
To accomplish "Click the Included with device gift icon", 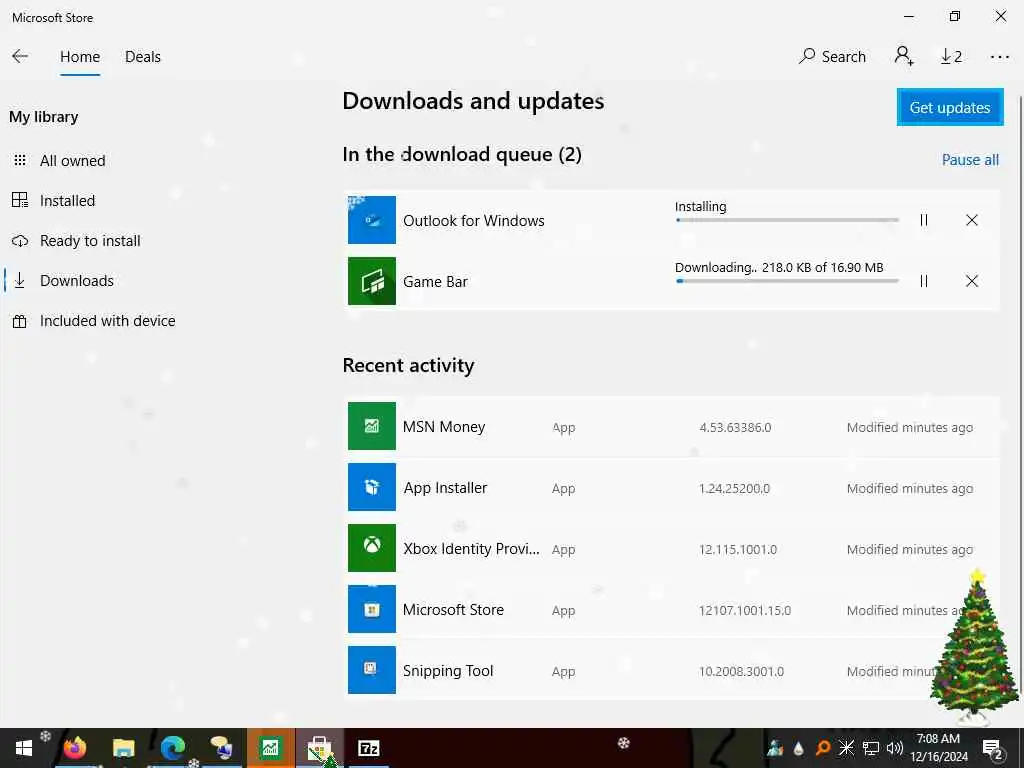I will coord(20,321).
